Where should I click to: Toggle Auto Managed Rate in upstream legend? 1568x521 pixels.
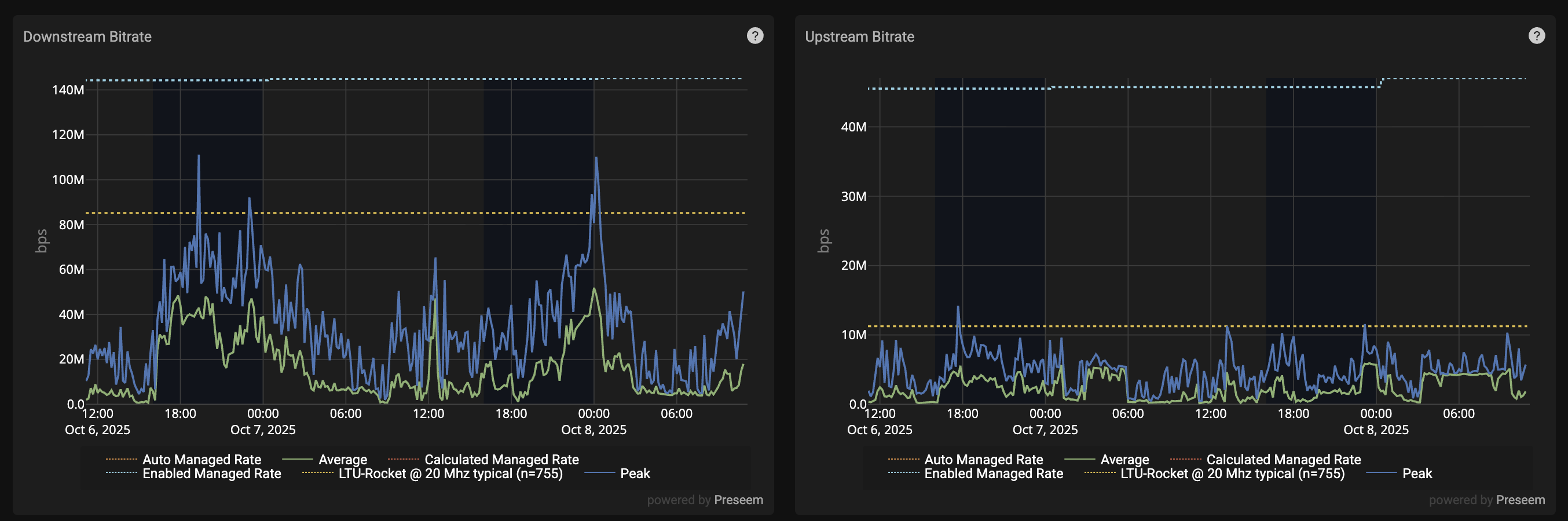point(983,460)
